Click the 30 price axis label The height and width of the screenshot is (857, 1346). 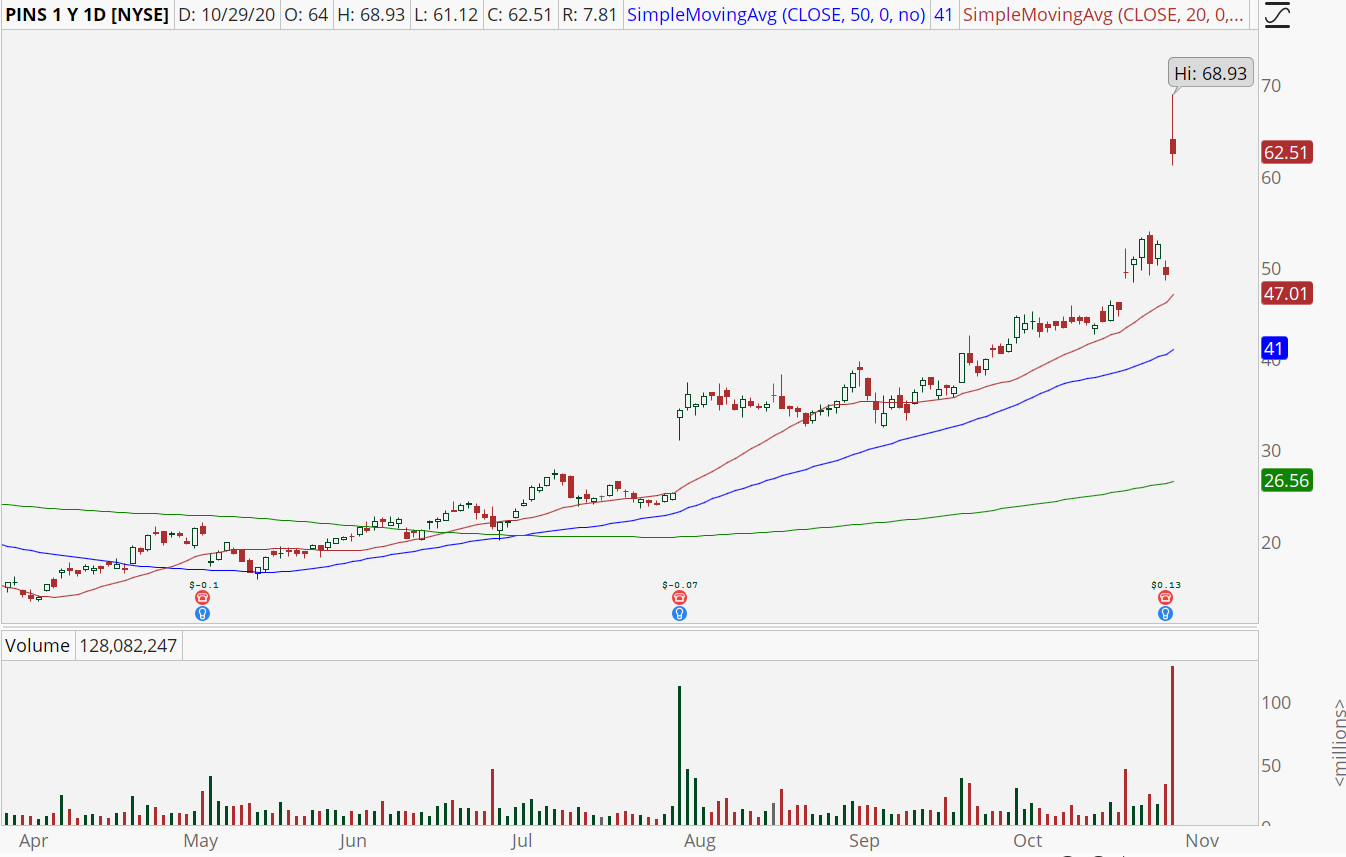(1271, 451)
